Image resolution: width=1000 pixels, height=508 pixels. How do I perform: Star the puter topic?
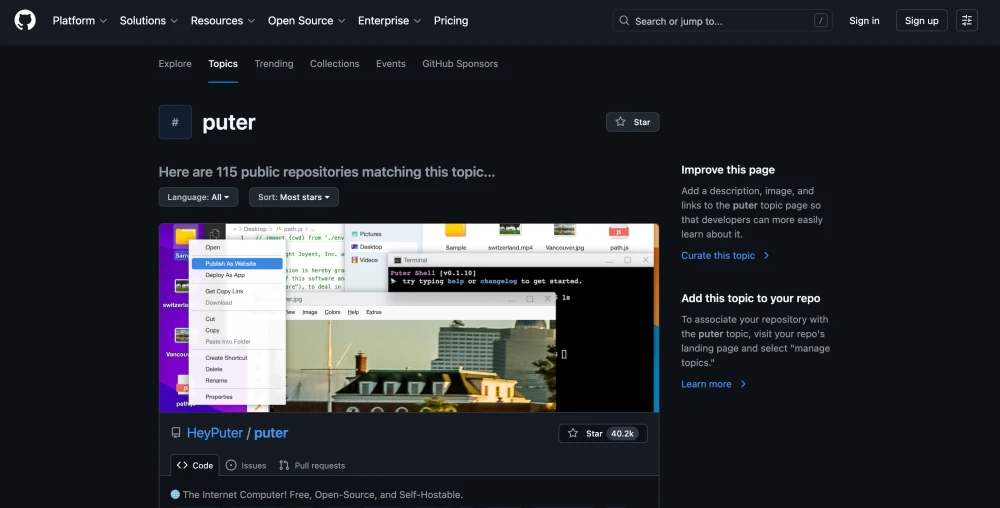point(632,122)
